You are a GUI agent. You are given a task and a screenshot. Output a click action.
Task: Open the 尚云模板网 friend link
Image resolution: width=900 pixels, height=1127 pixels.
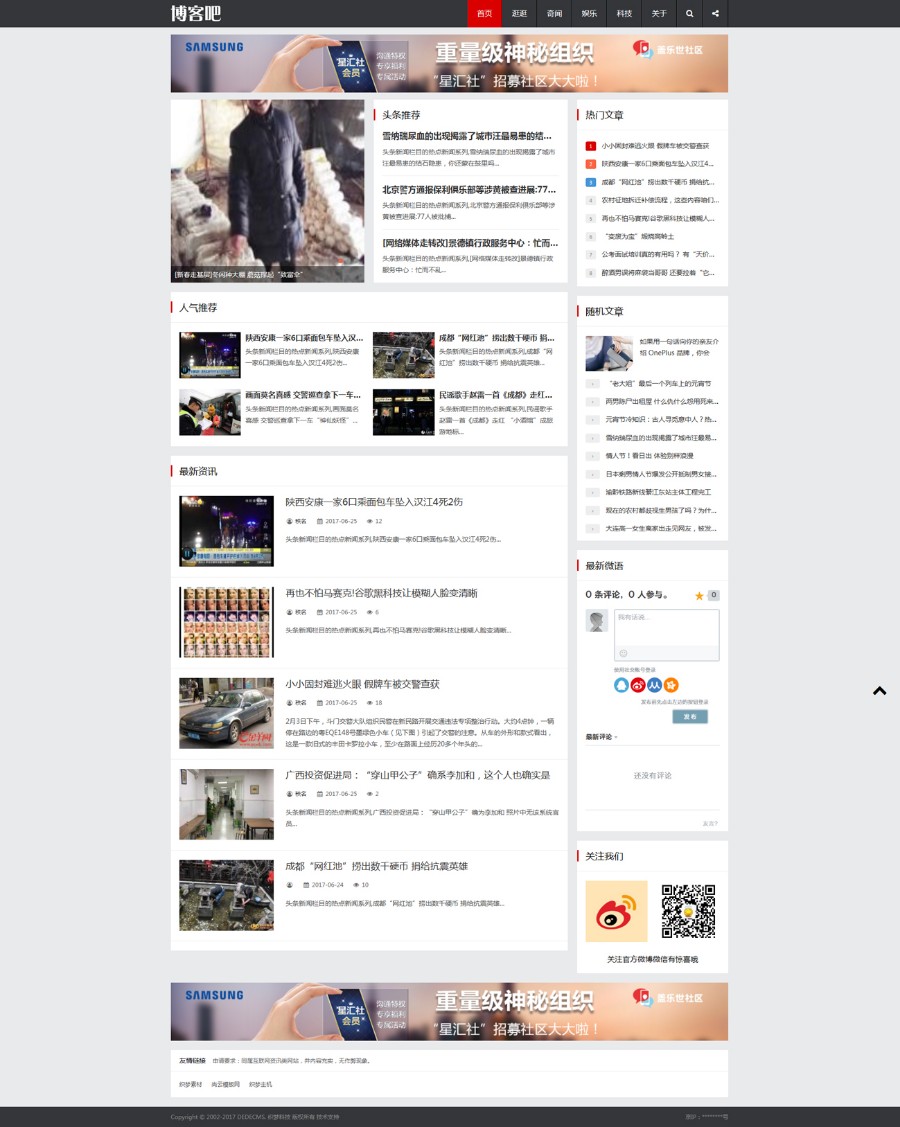(224, 1084)
